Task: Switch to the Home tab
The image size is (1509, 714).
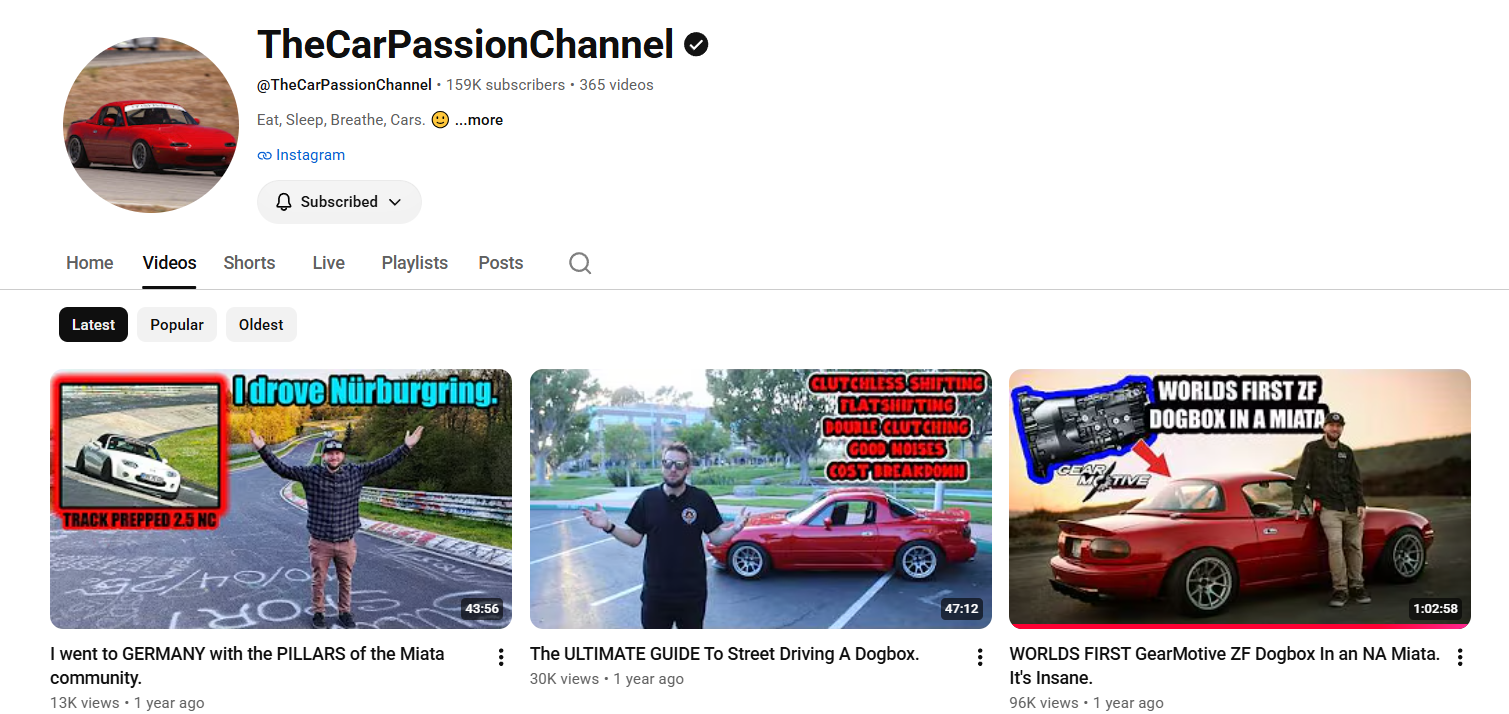Action: pyautogui.click(x=90, y=263)
